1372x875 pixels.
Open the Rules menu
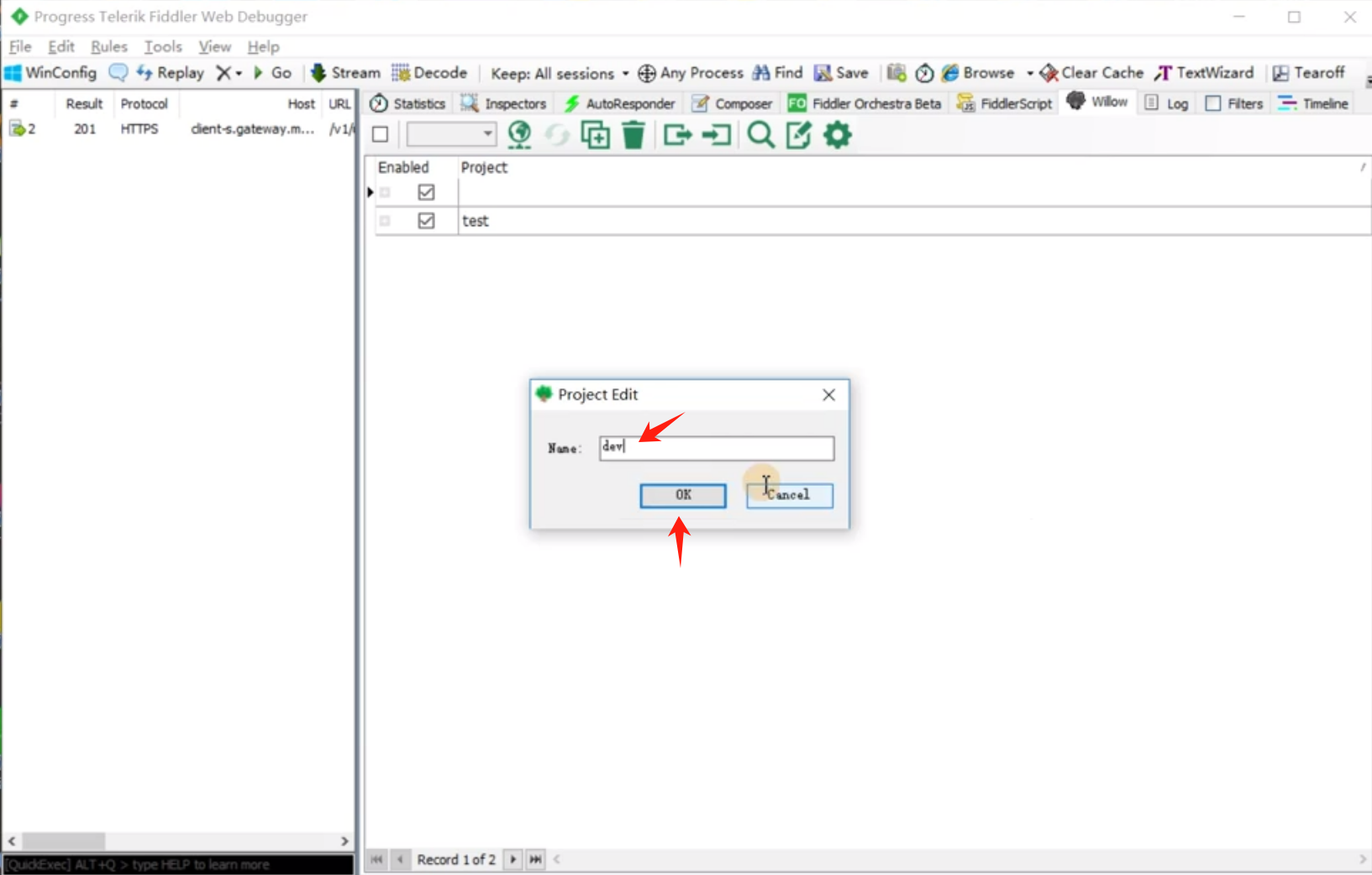(x=109, y=47)
